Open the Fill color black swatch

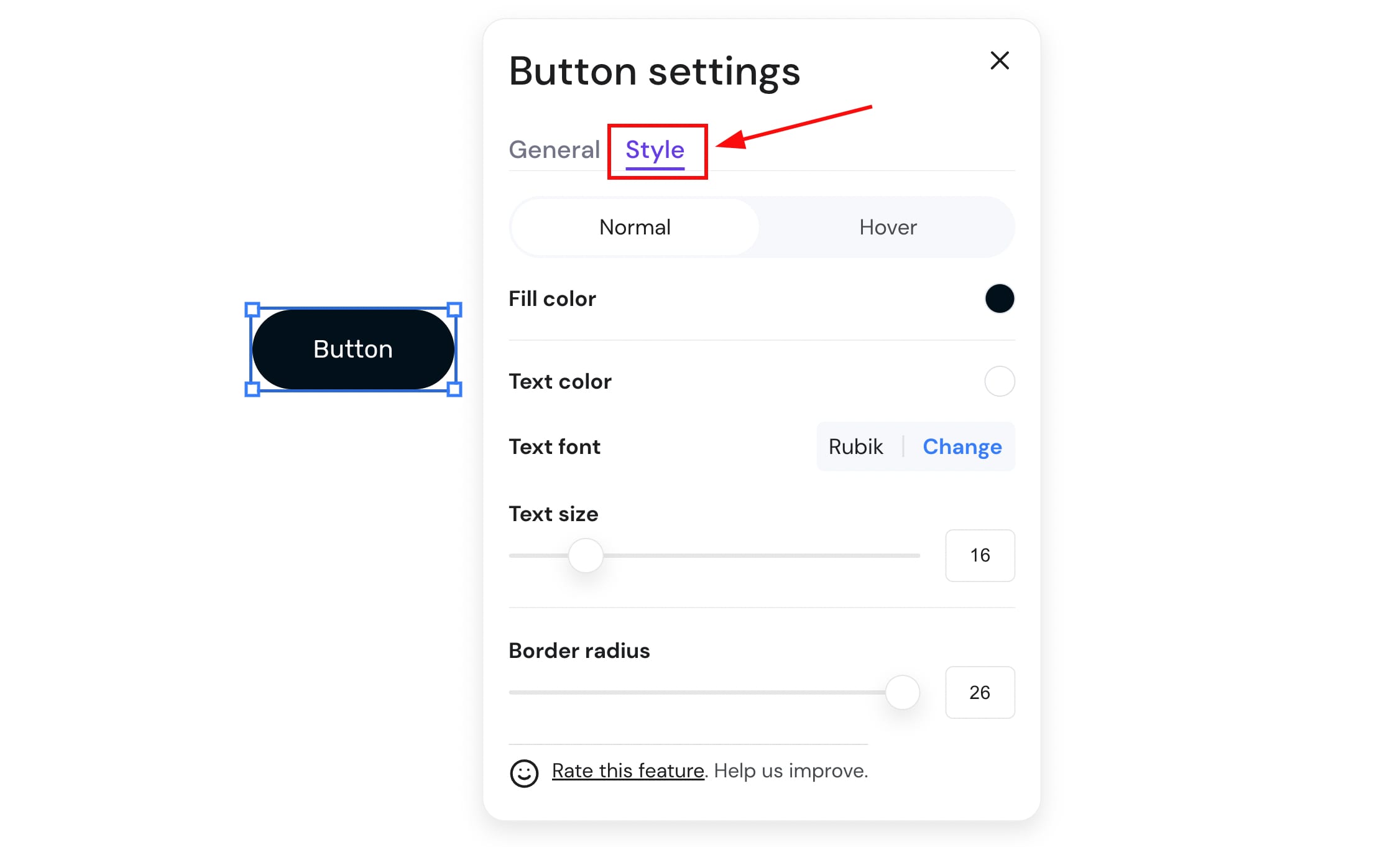pyautogui.click(x=1000, y=299)
